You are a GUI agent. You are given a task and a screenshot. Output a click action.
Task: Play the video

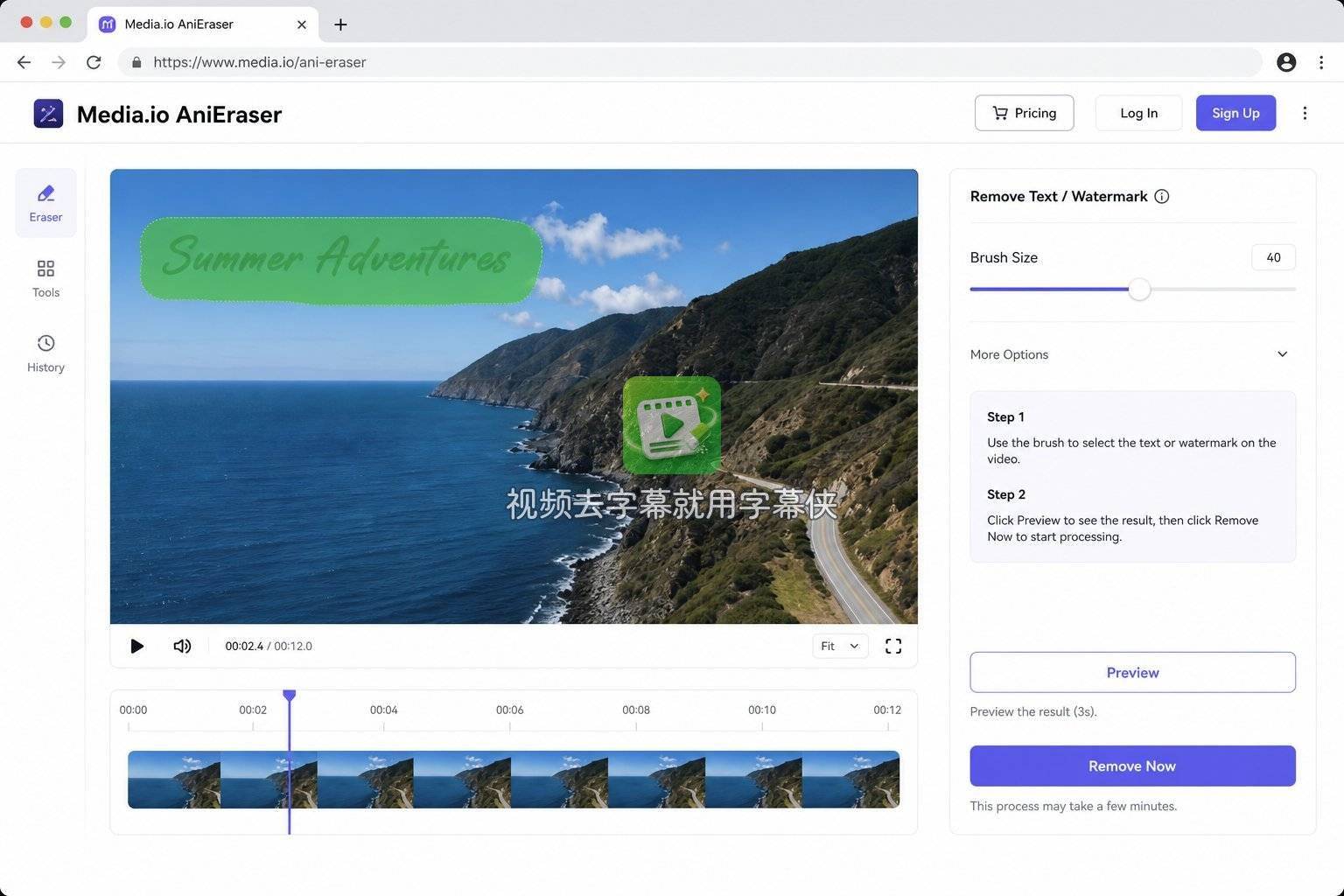pyautogui.click(x=136, y=646)
